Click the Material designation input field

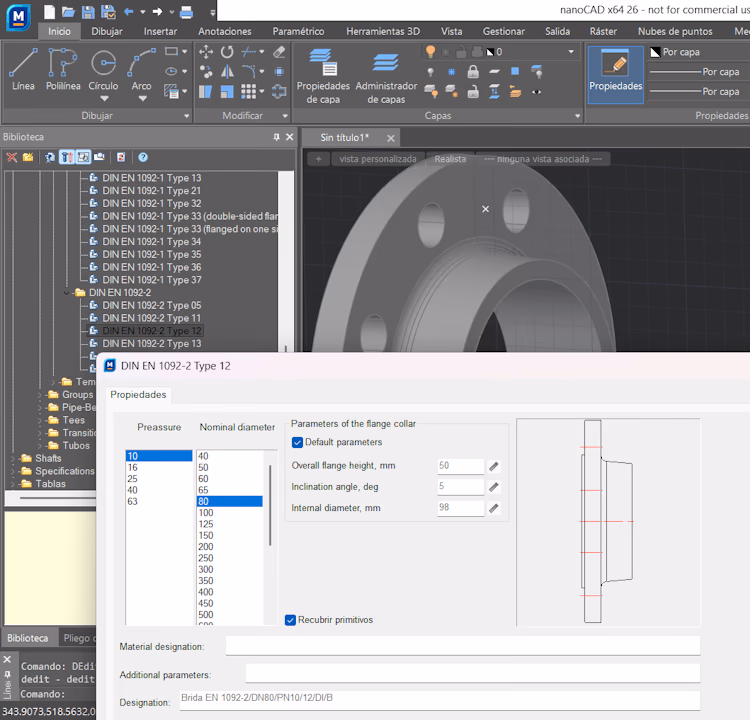click(x=463, y=646)
